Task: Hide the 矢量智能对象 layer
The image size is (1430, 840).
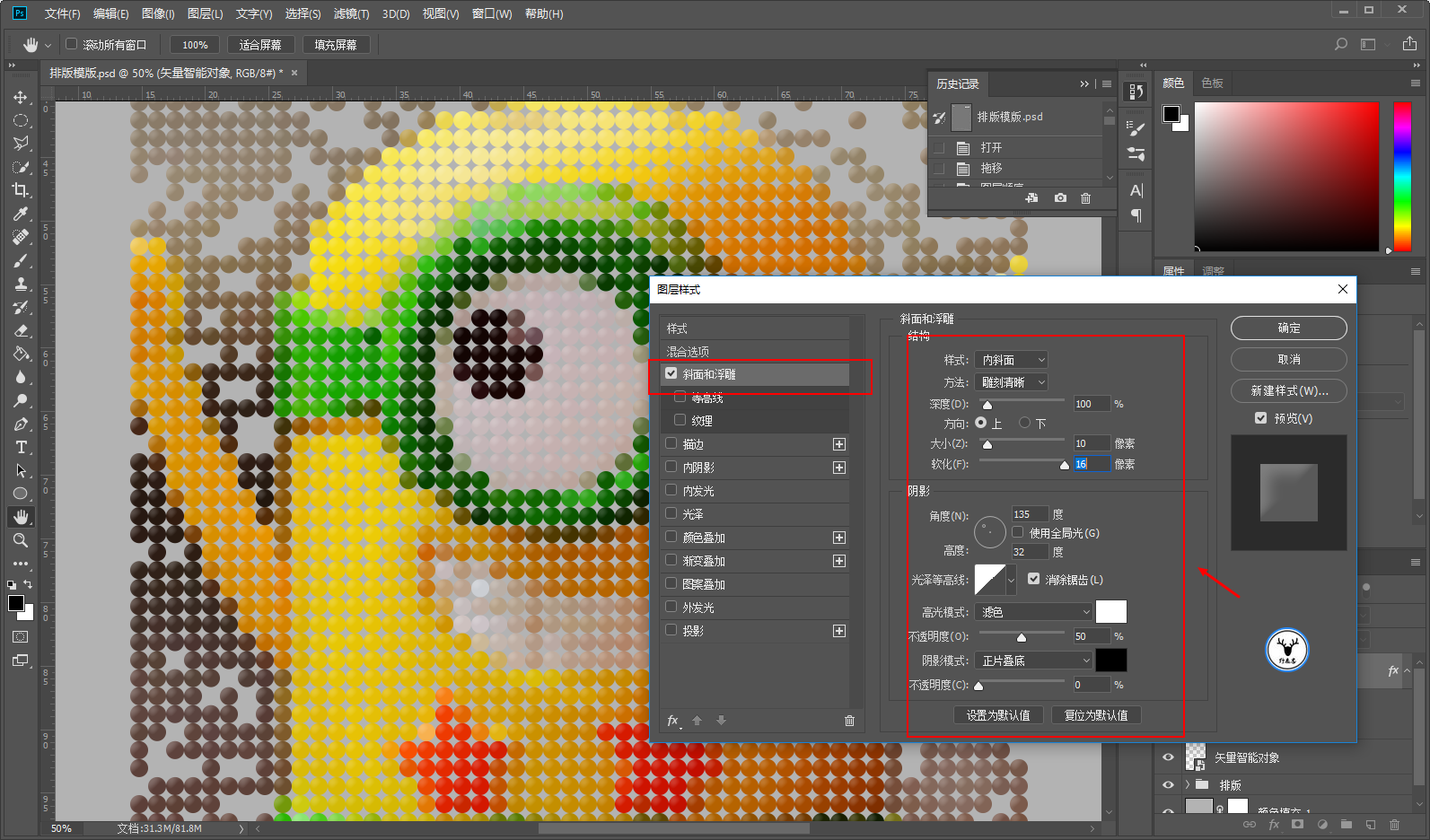Action: 1168,757
